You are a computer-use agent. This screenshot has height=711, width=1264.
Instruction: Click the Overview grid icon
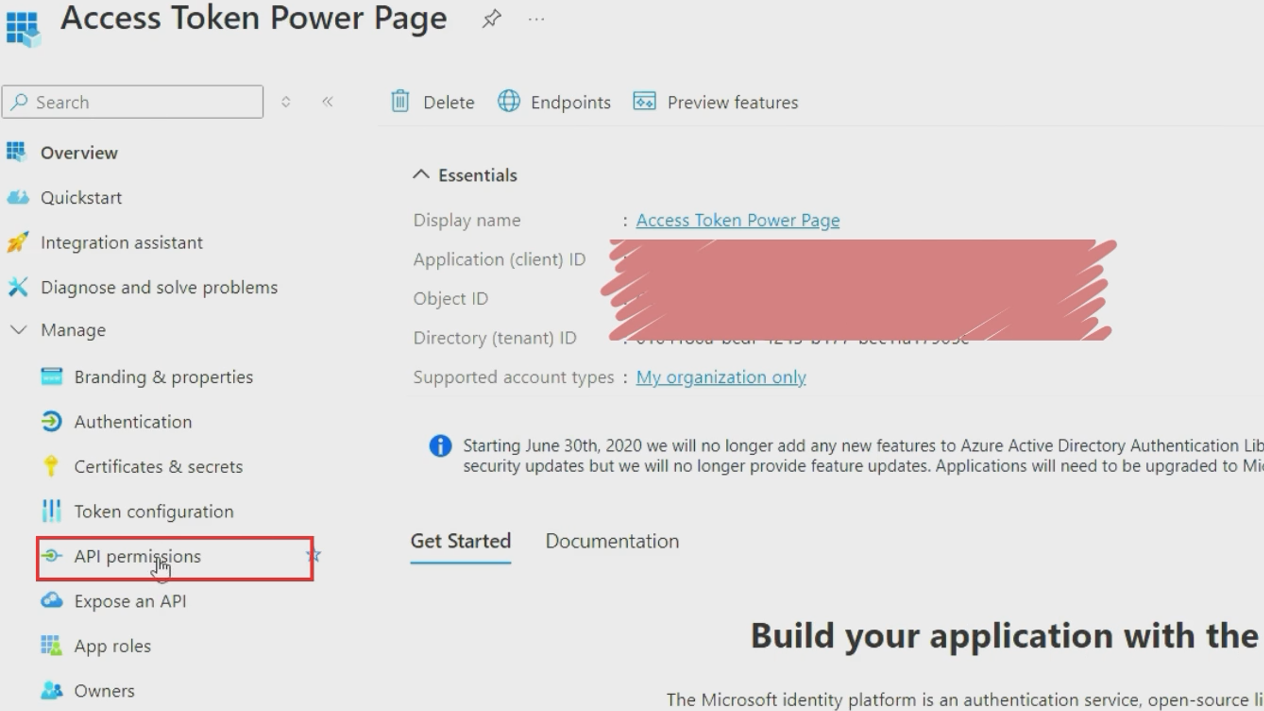tap(16, 152)
